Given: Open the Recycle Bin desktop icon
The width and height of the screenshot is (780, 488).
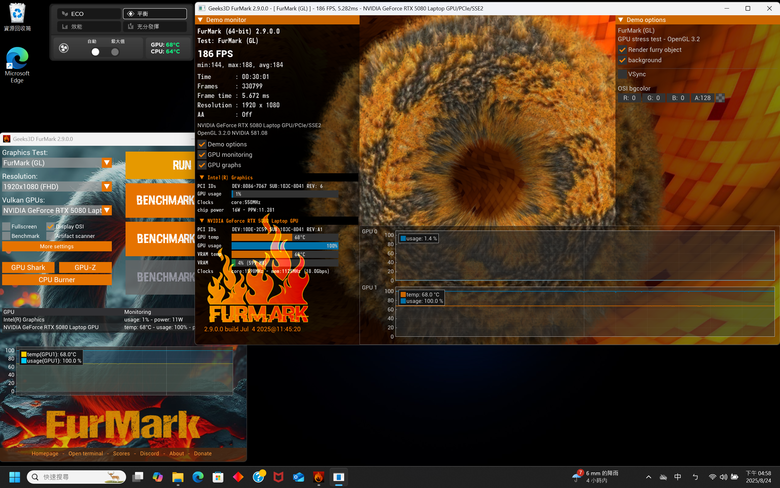Looking at the screenshot, I should tap(17, 17).
